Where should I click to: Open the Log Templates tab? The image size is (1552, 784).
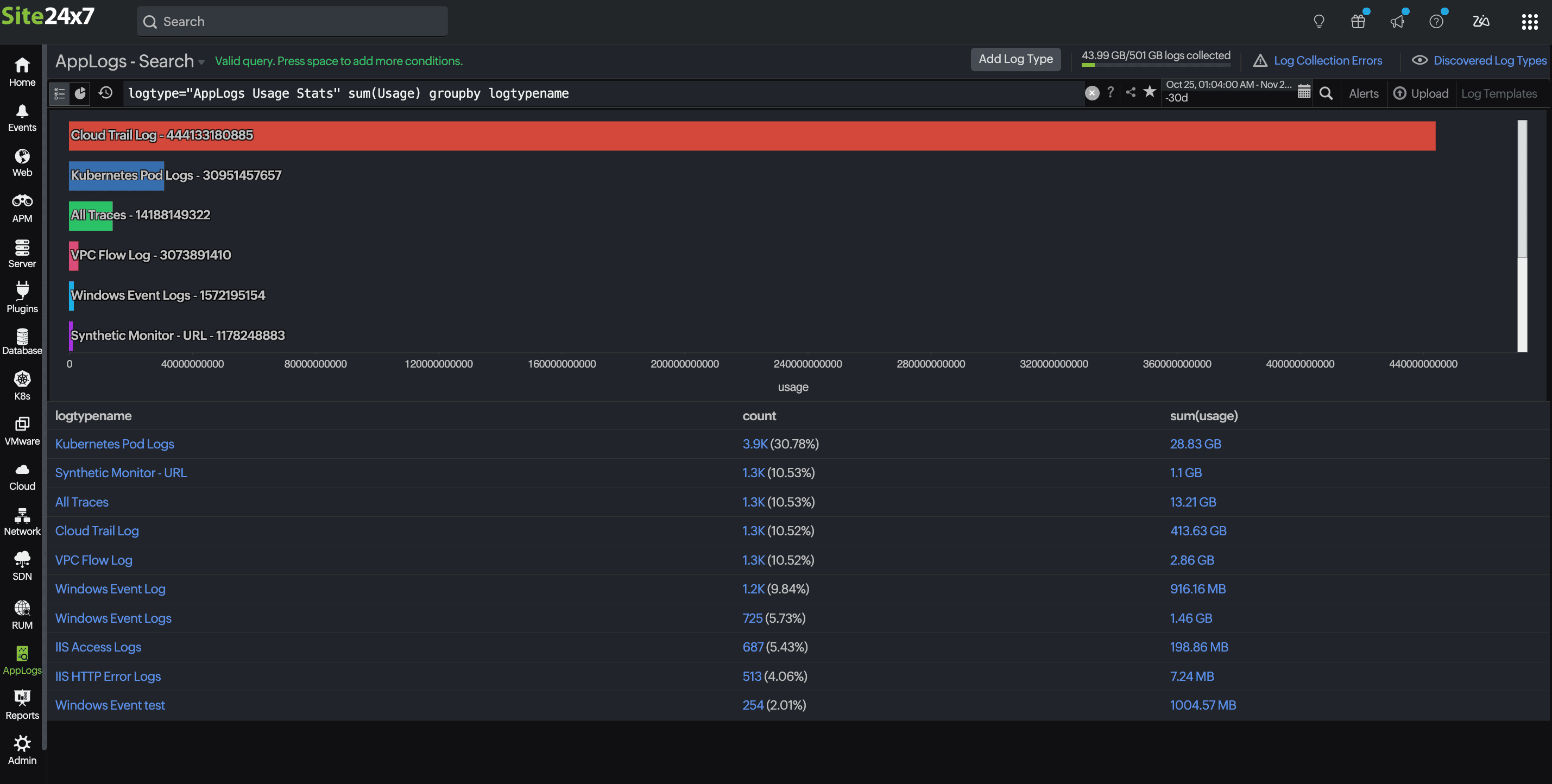coord(1498,93)
